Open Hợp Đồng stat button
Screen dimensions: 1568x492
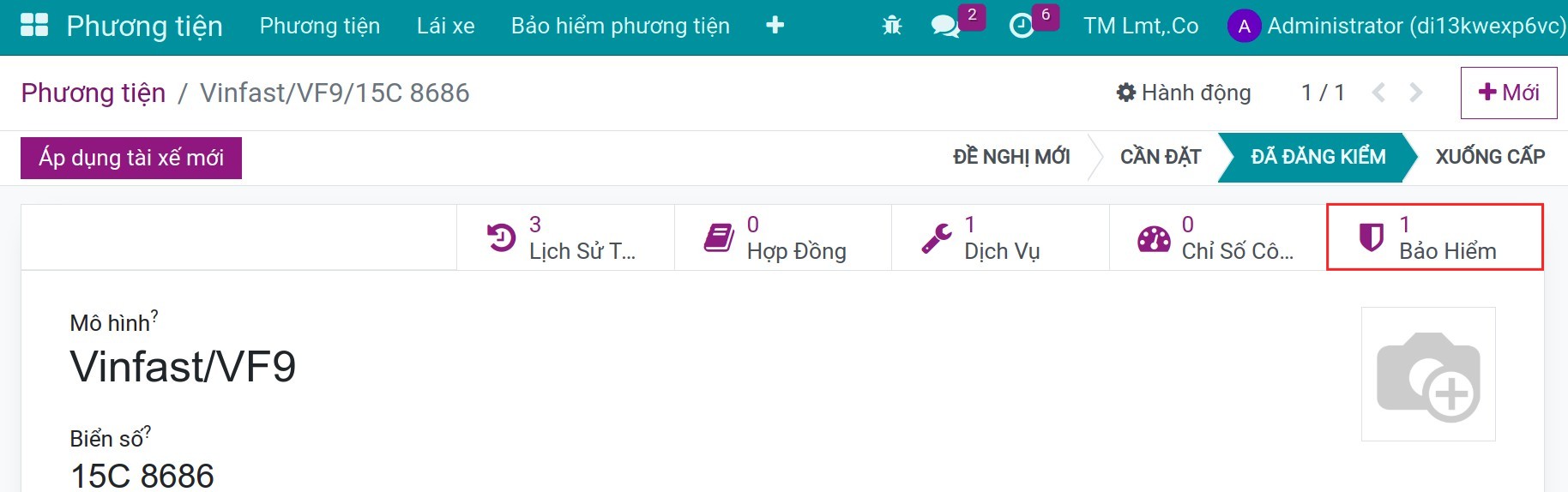point(783,237)
